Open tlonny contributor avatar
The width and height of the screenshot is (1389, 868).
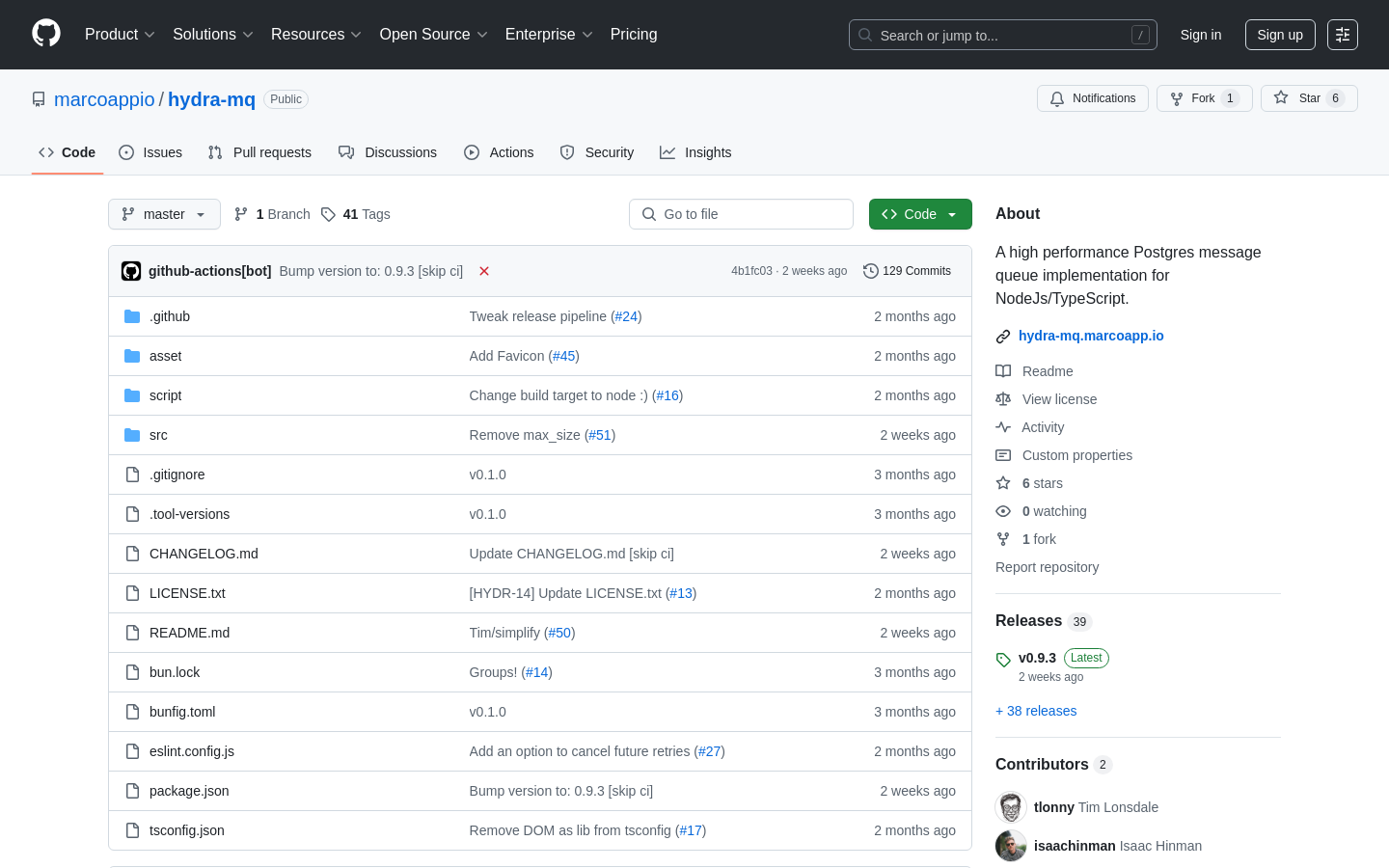click(1011, 807)
